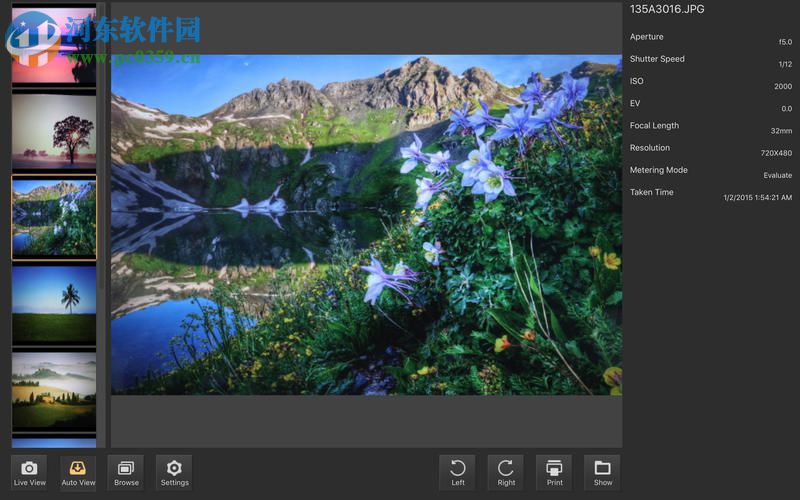The width and height of the screenshot is (800, 500).
Task: Click the Shutter Speed label
Action: click(x=657, y=59)
